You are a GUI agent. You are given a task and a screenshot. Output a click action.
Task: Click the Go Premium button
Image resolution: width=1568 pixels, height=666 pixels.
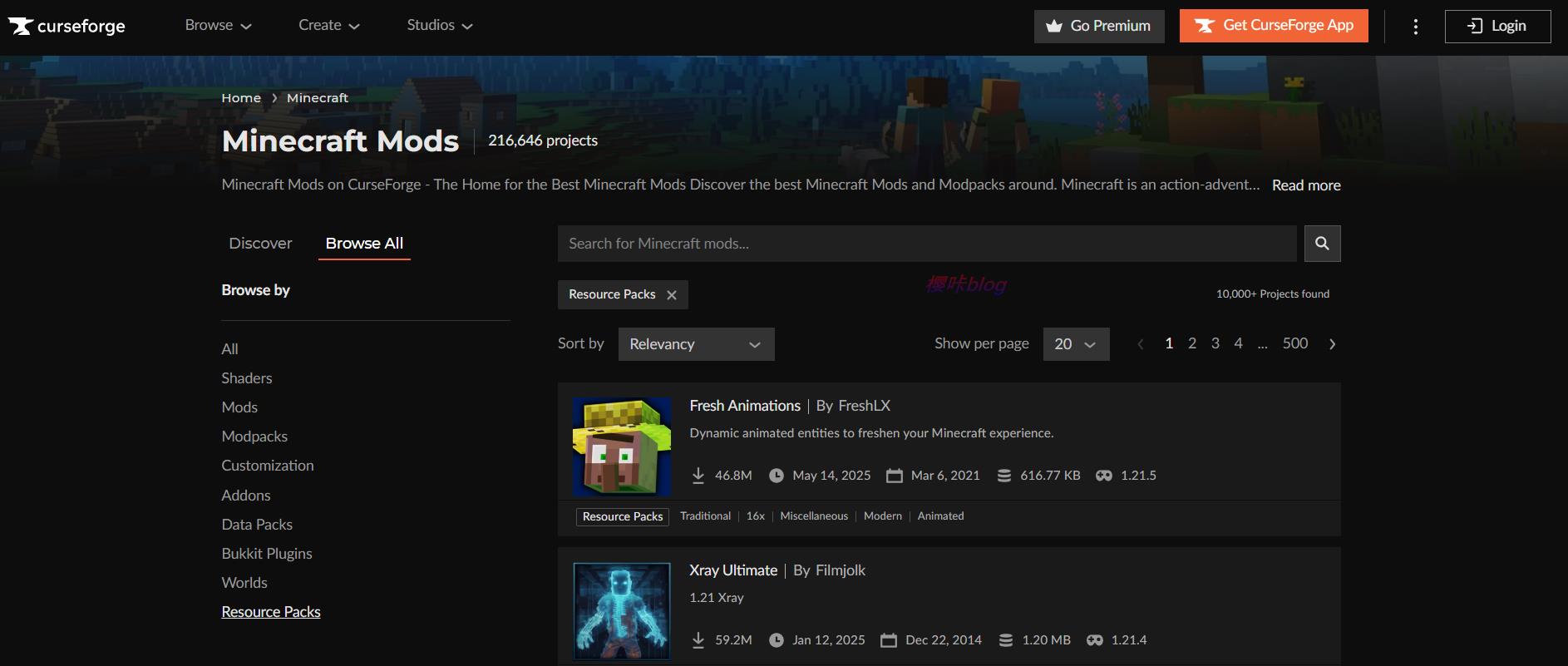tap(1099, 26)
